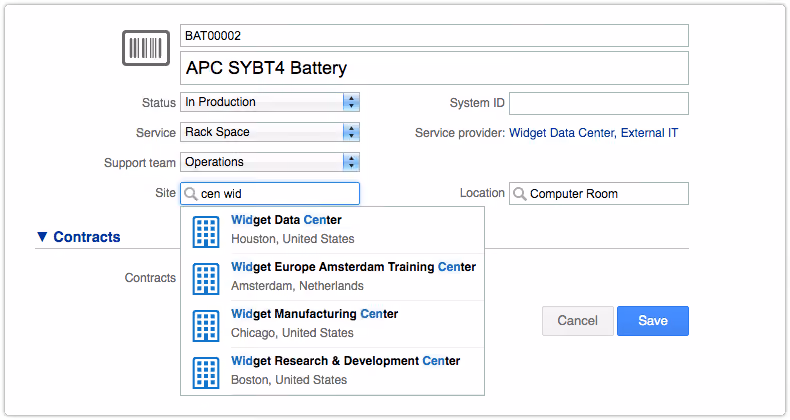Collapse the Contracts section triangle
The width and height of the screenshot is (790, 420).
(42, 237)
